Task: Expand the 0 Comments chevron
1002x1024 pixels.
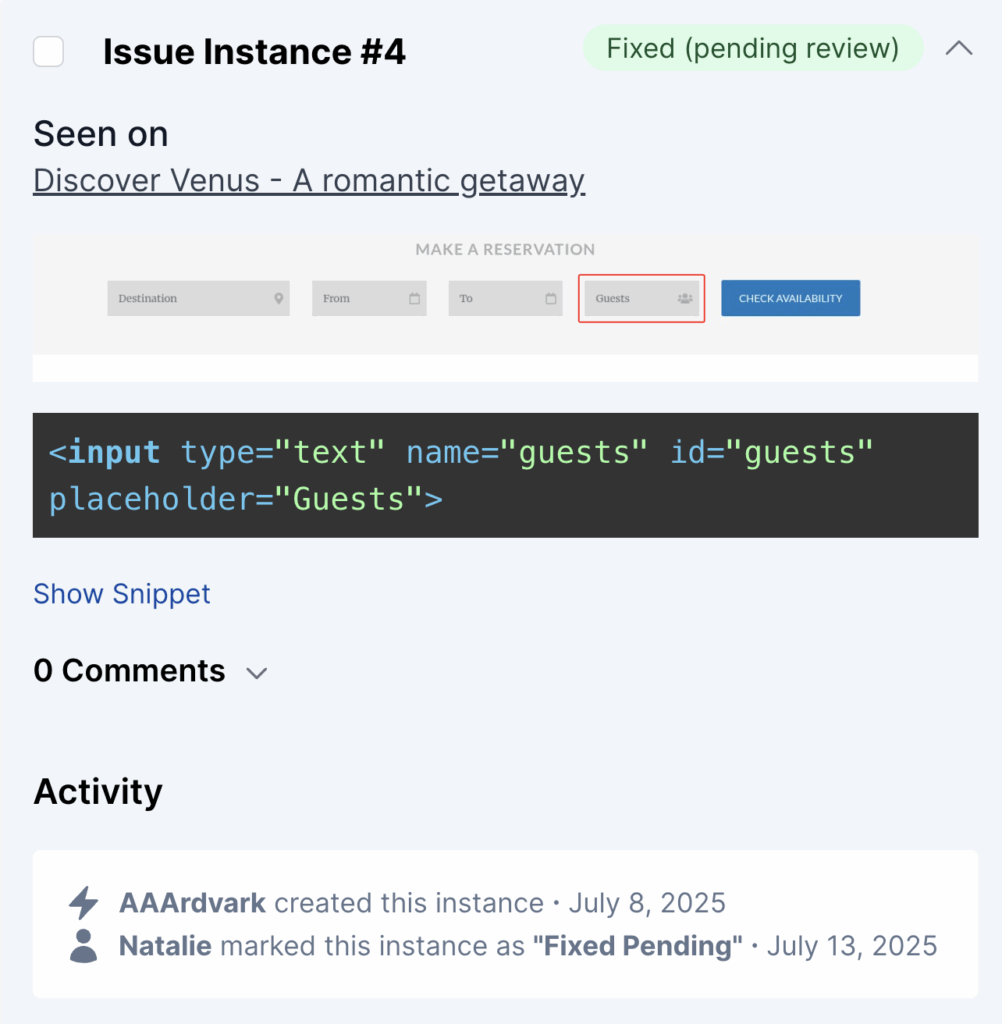Action: [x=257, y=673]
